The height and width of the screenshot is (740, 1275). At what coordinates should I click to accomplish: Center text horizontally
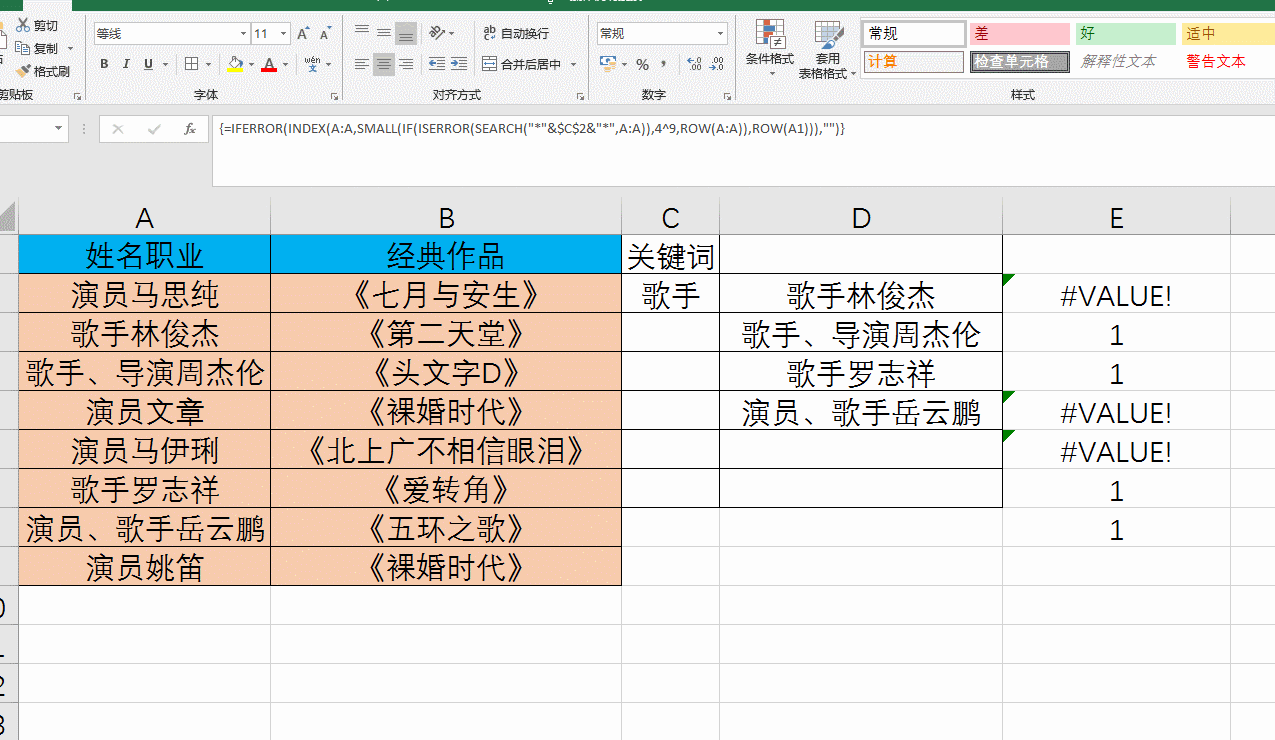pos(384,64)
